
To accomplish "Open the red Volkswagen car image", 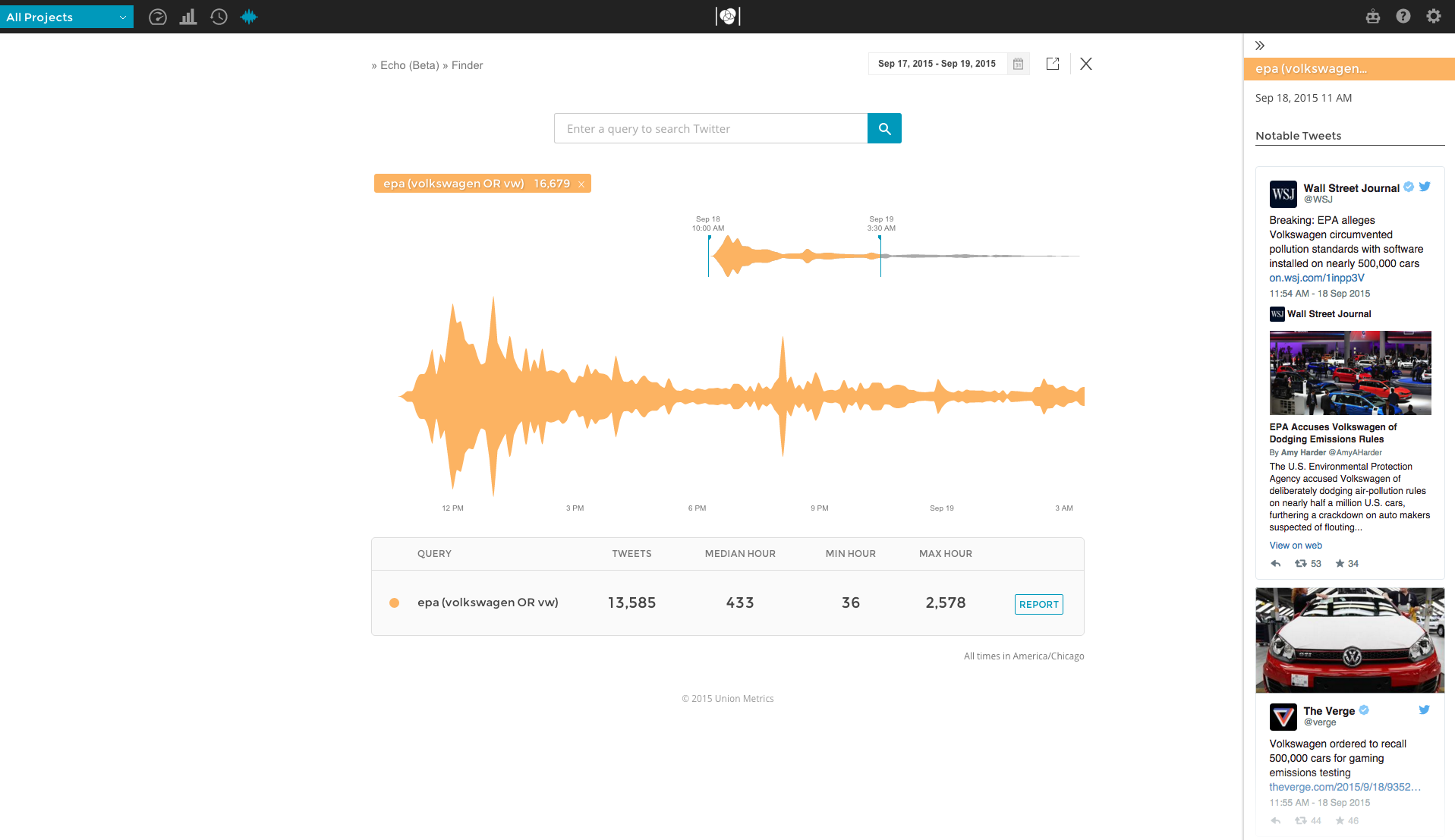I will [x=1350, y=640].
